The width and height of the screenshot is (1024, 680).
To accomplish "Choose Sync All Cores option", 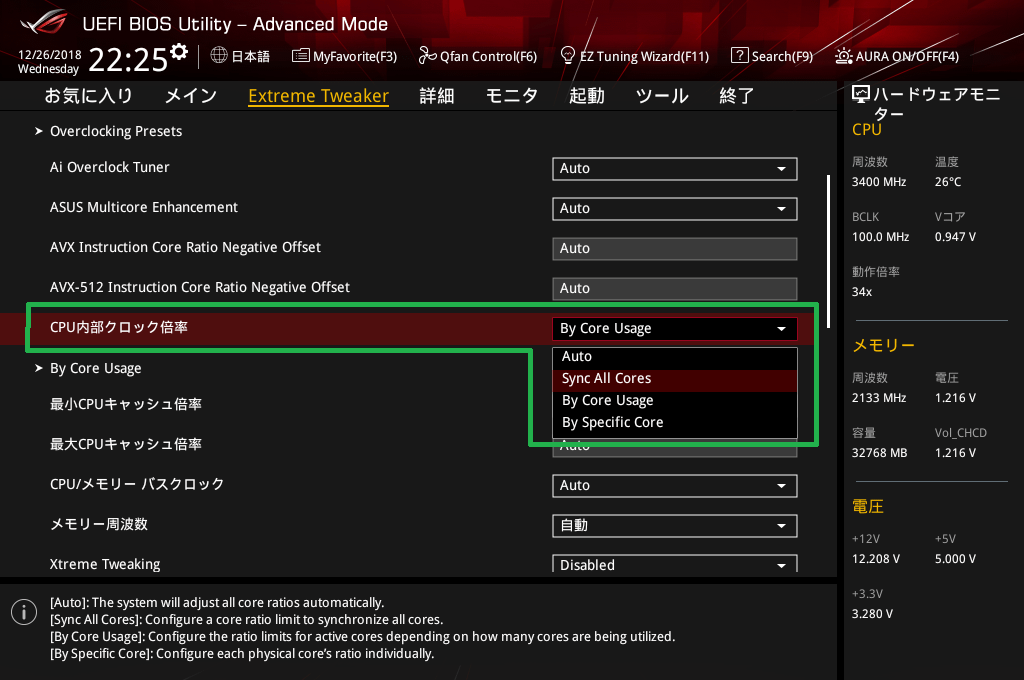I will (x=675, y=379).
